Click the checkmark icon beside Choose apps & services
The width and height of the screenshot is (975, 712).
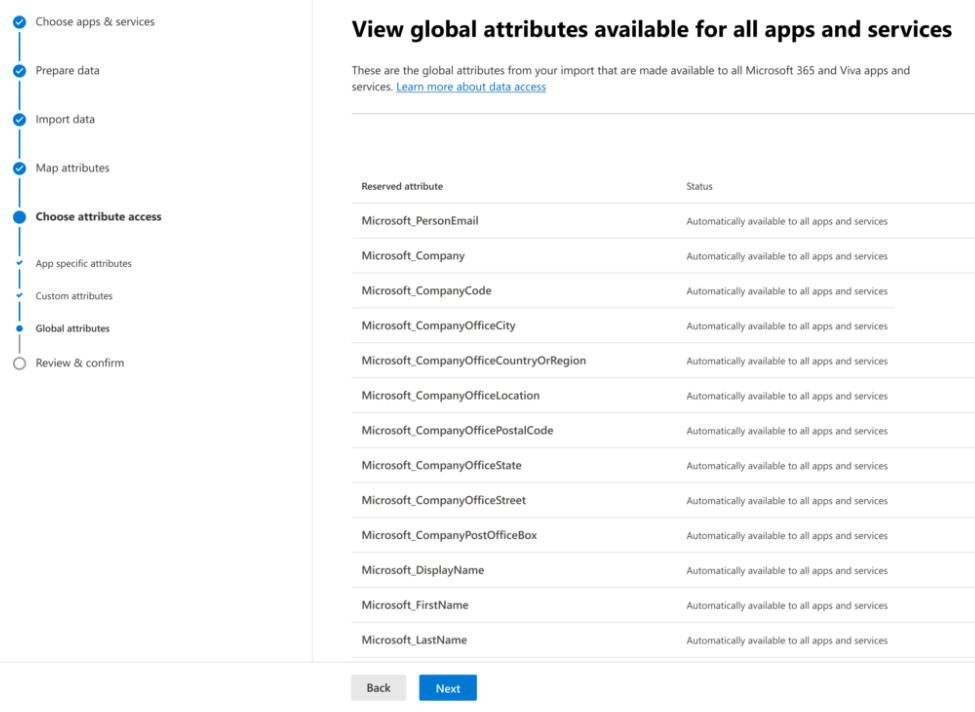click(20, 21)
